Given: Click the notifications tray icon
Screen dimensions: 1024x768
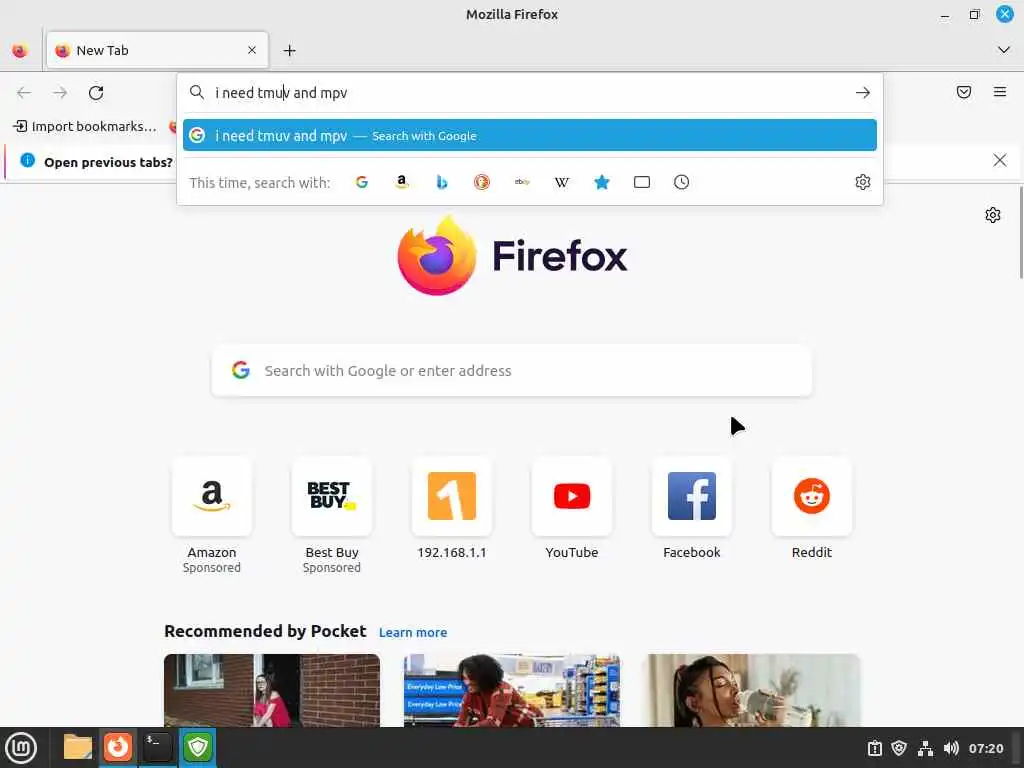Looking at the screenshot, I should pos(875,748).
